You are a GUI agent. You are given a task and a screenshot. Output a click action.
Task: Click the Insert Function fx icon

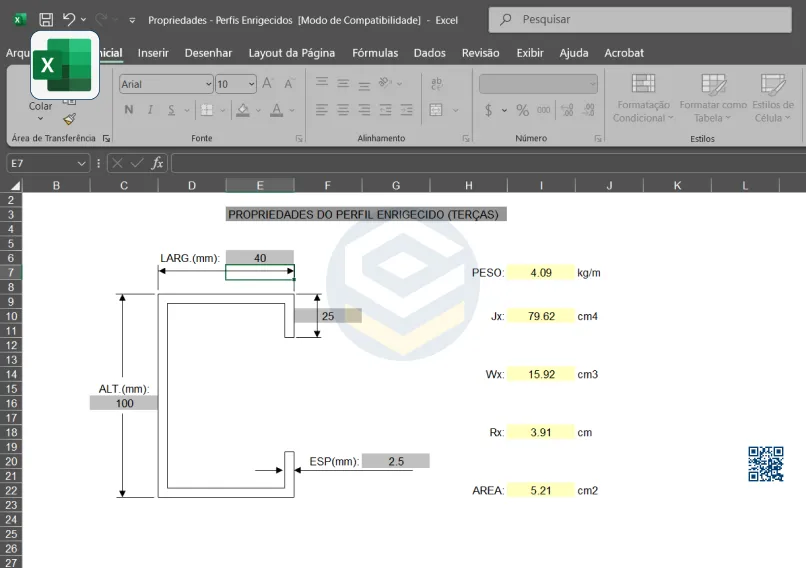[x=157, y=163]
